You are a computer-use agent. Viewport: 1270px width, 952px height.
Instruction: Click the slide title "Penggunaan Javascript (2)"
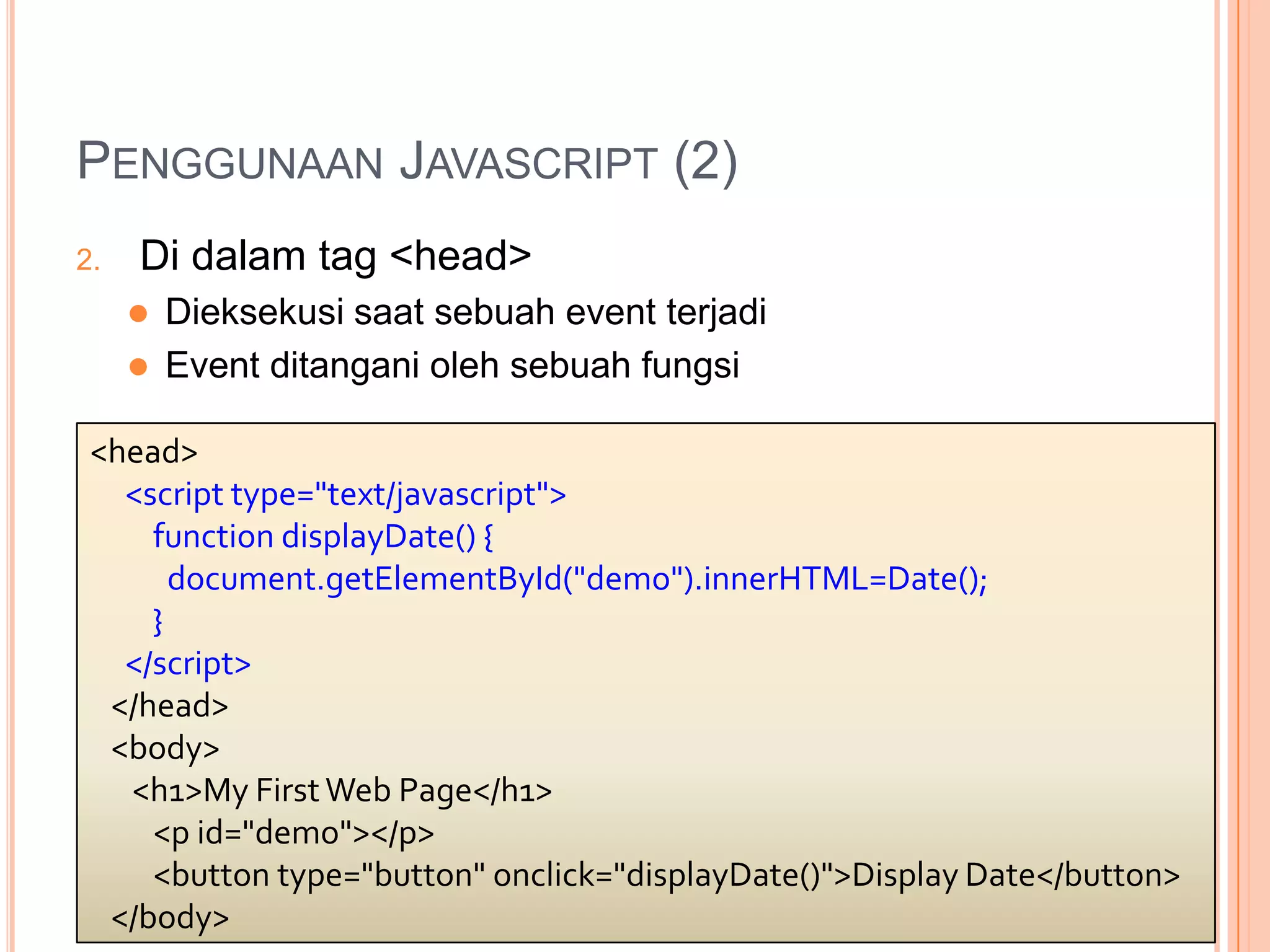407,162
